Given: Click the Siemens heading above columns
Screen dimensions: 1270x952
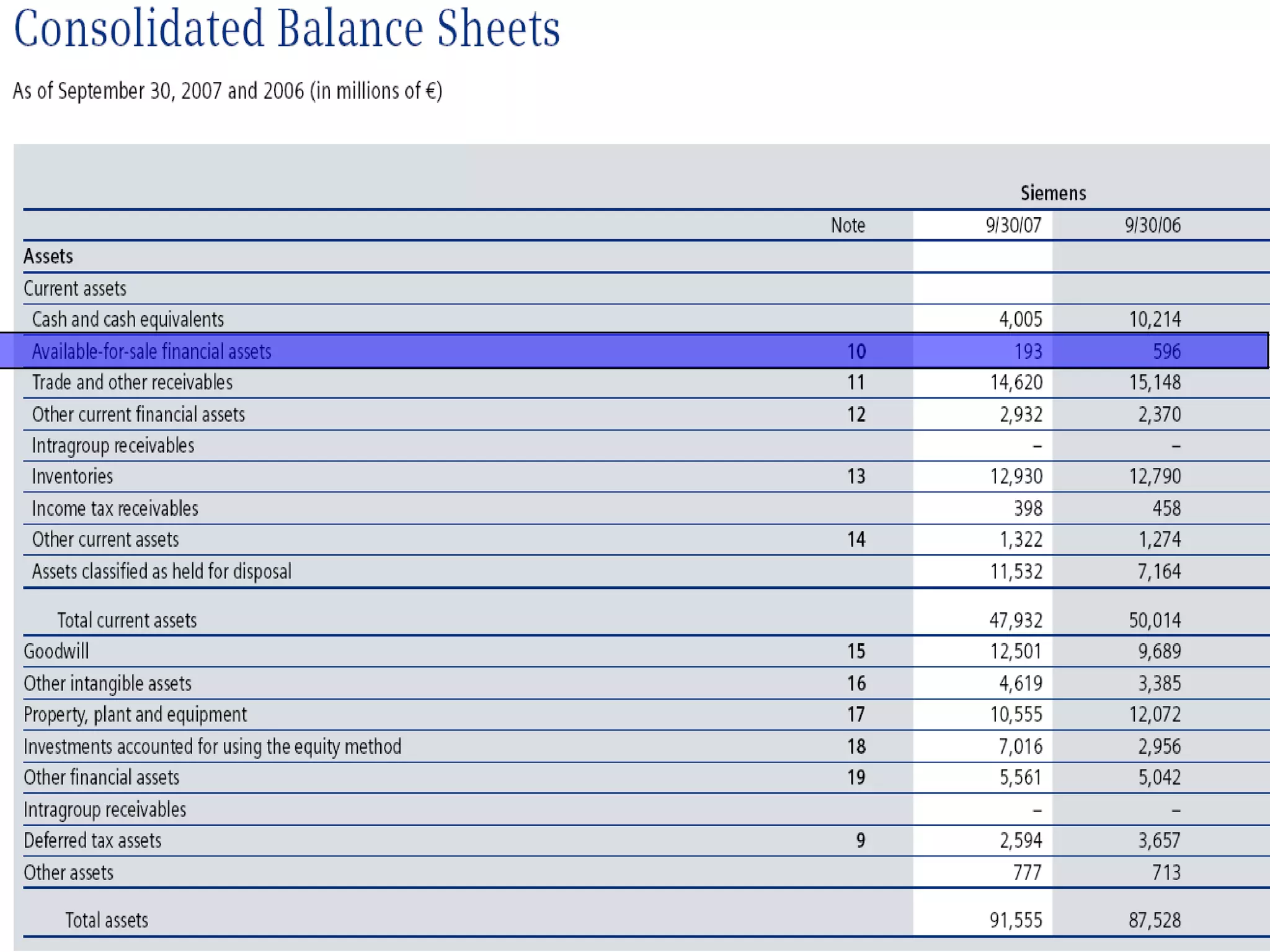Looking at the screenshot, I should pos(1053,193).
